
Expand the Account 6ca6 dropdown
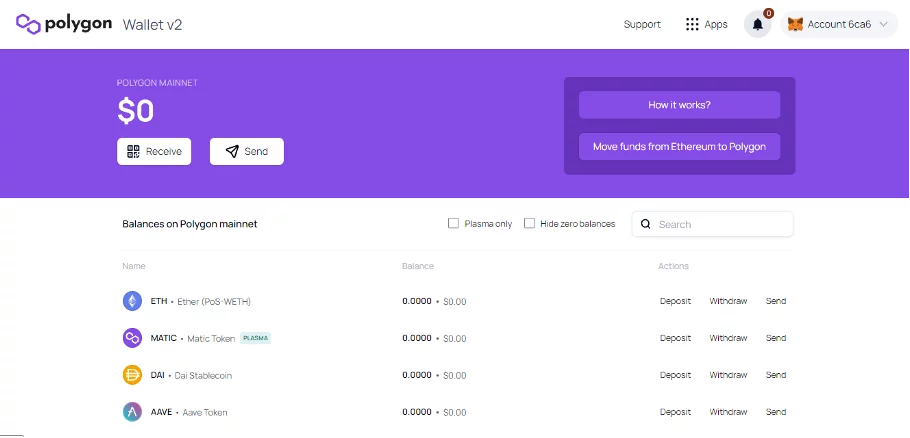[839, 24]
